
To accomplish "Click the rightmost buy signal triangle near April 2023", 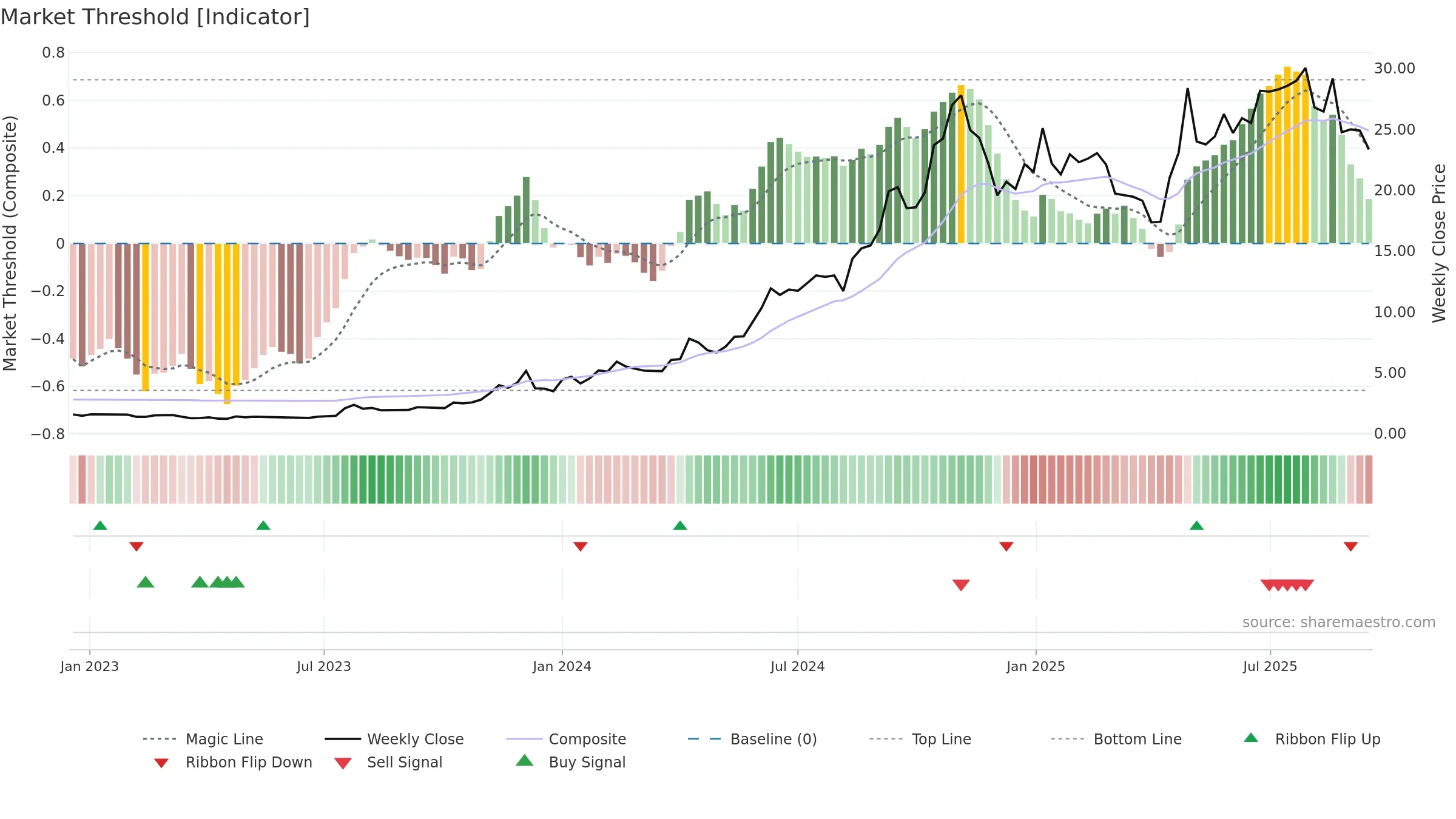I will pyautogui.click(x=236, y=582).
